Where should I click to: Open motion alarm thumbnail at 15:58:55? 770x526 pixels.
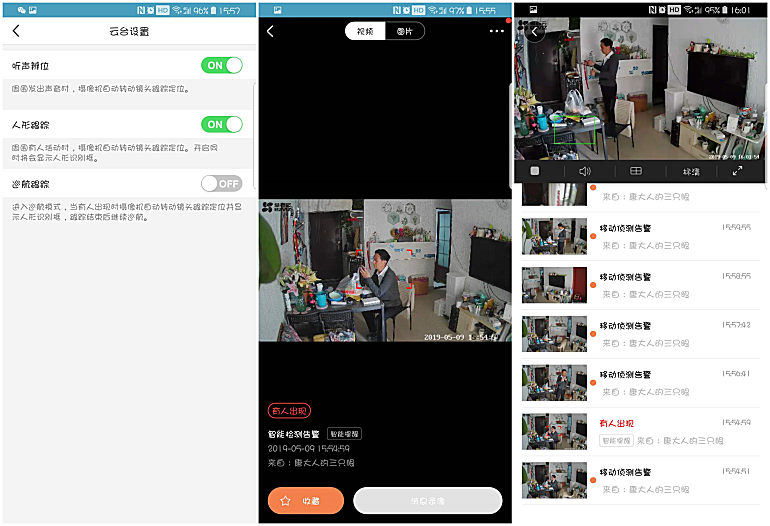coord(554,285)
